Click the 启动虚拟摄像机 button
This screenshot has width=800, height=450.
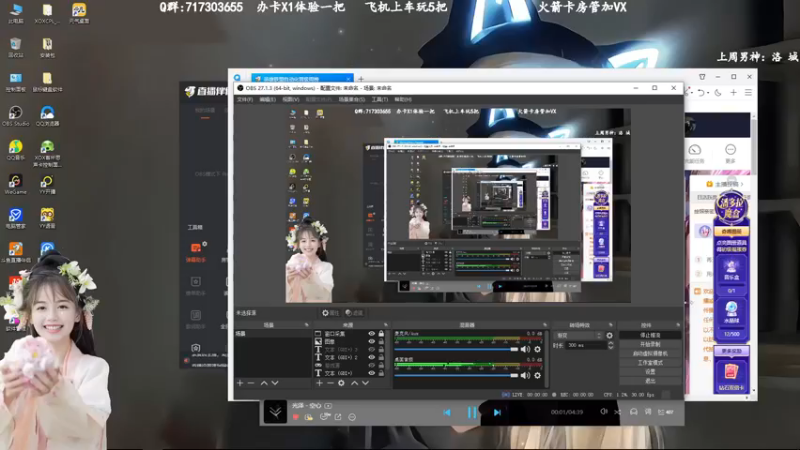tap(650, 354)
